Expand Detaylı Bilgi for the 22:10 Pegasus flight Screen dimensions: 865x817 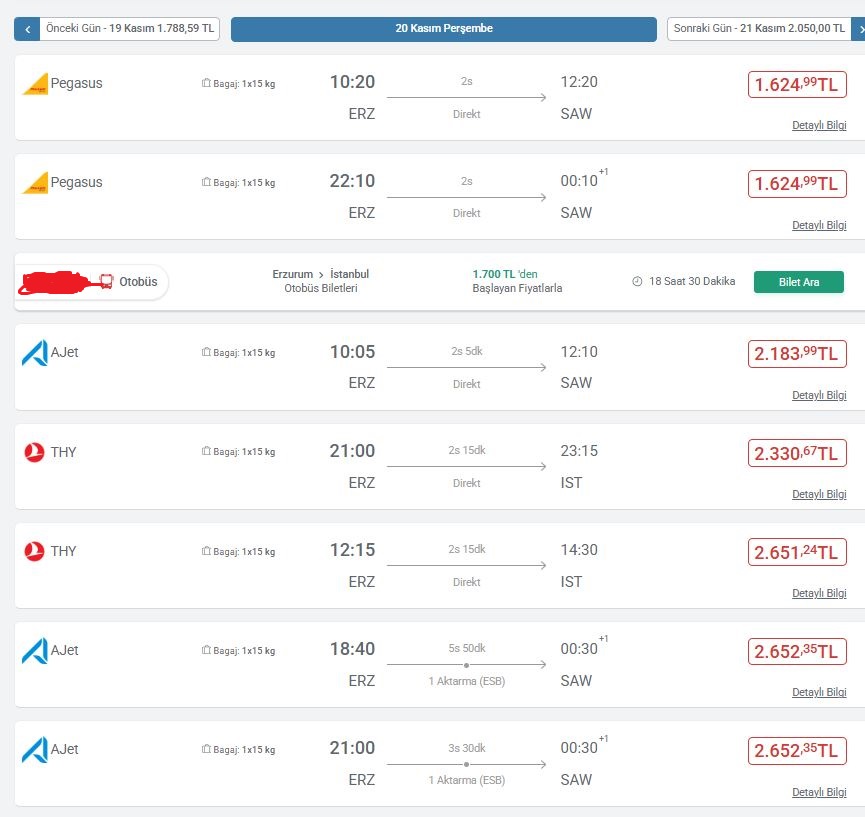pyautogui.click(x=819, y=225)
